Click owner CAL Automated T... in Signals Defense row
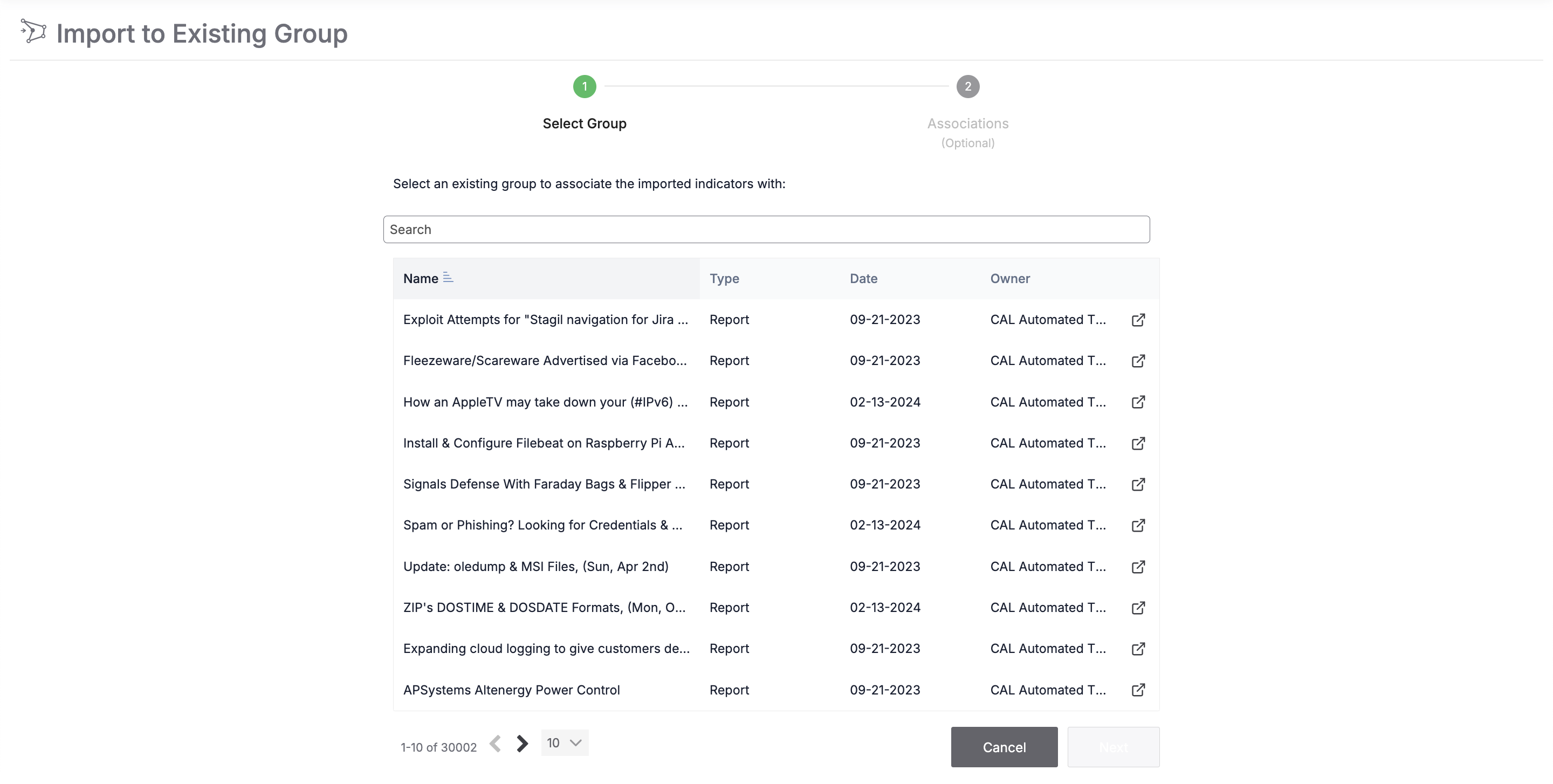Screen dimensions: 1553x784 (x=1048, y=485)
